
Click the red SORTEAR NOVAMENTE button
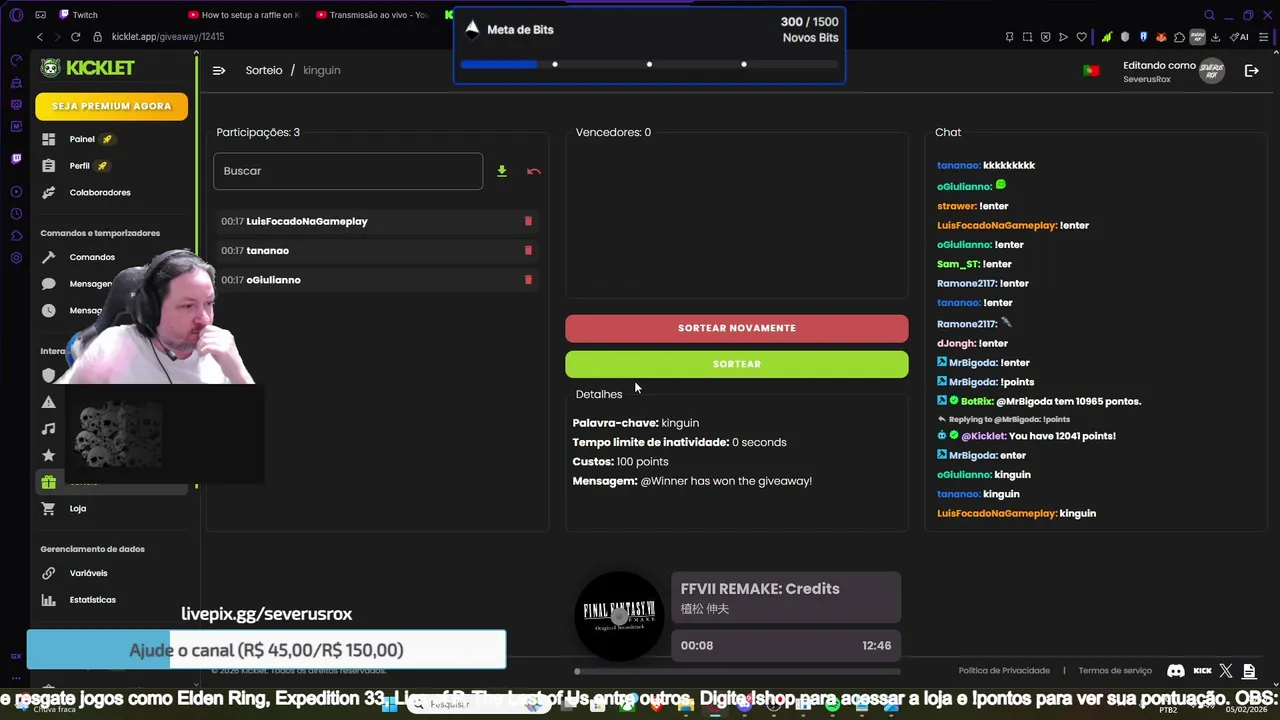pyautogui.click(x=737, y=328)
